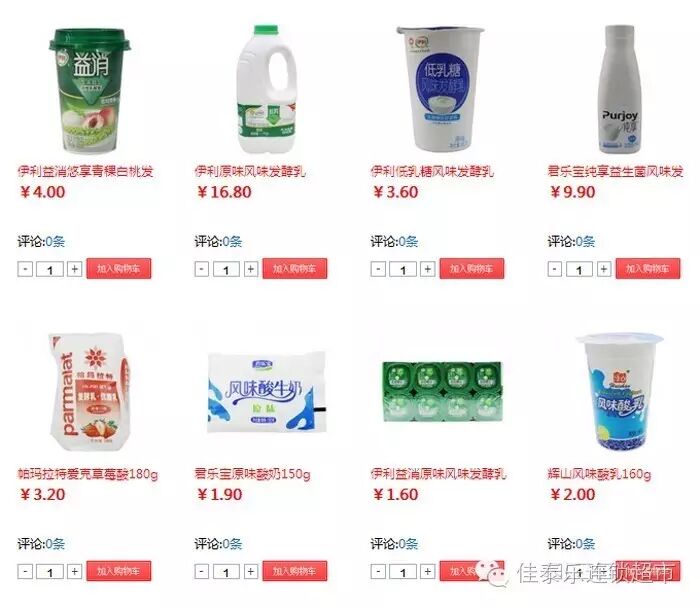Click quantity field for 君乐宝原味酸奶150g
The height and width of the screenshot is (609, 700).
(x=226, y=572)
